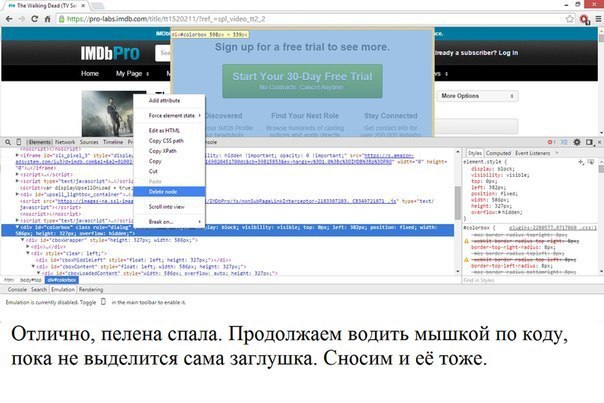This screenshot has height=403, width=604.
Task: Add new style rule plus icon
Action: [x=581, y=162]
